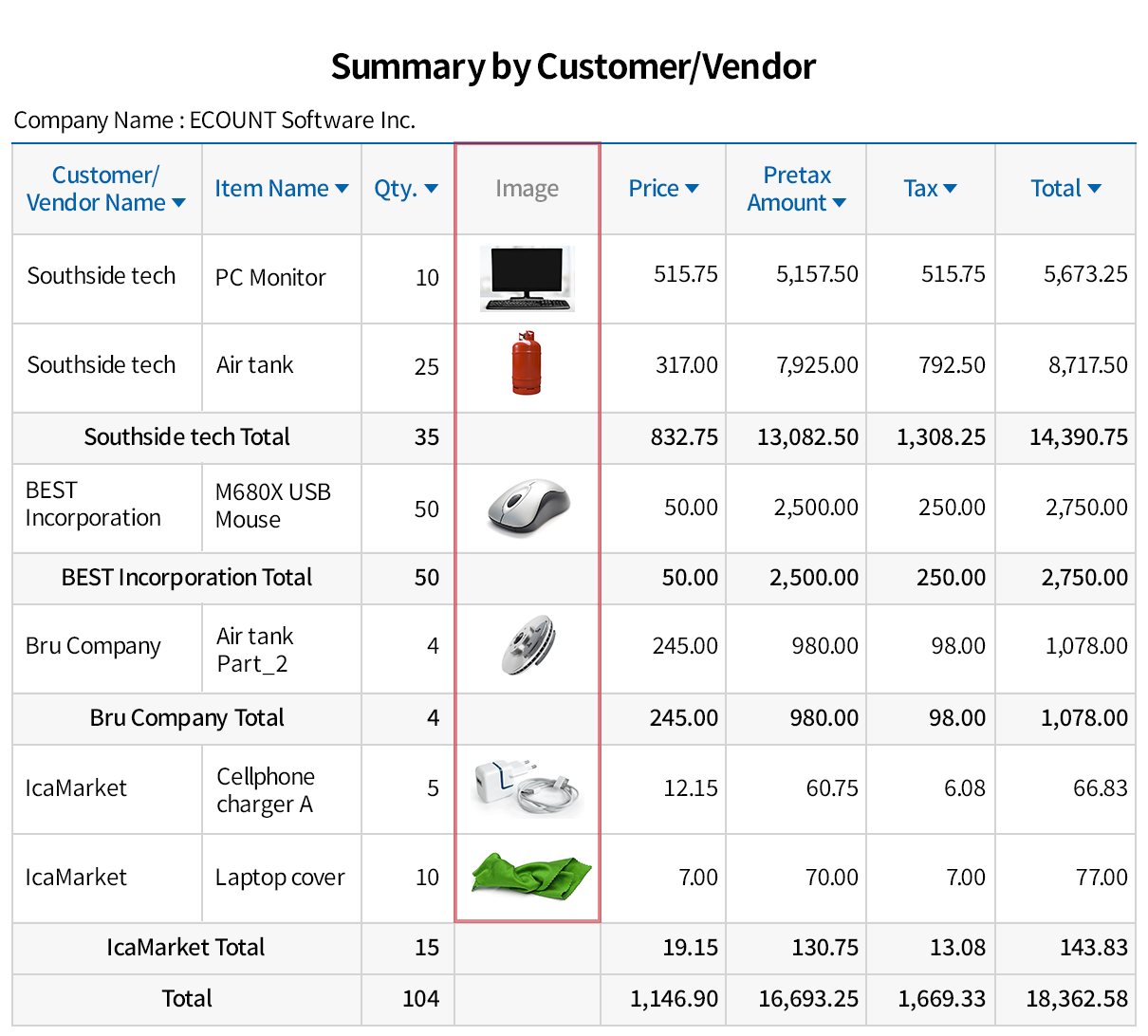Image resolution: width=1148 pixels, height=1036 pixels.
Task: Open the Tax column sort arrow
Action: click(x=930, y=188)
